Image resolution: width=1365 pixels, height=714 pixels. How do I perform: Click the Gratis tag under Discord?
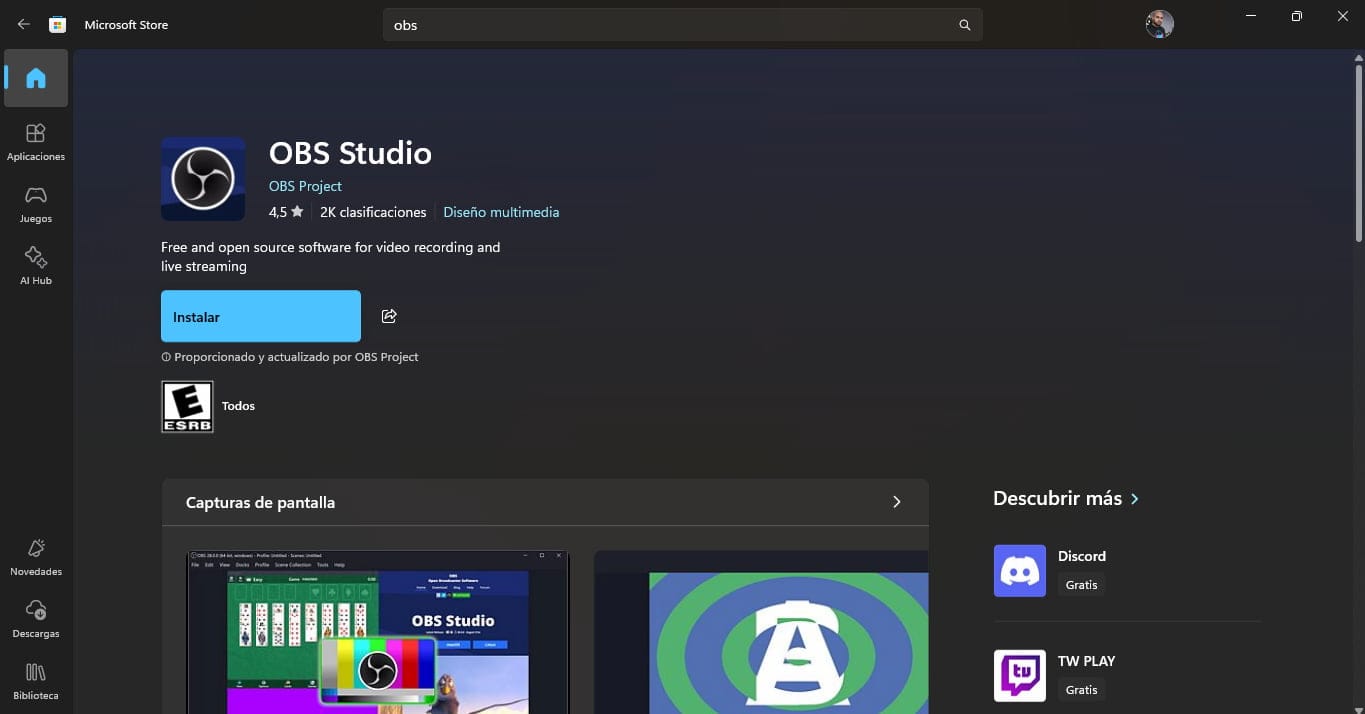(1081, 585)
